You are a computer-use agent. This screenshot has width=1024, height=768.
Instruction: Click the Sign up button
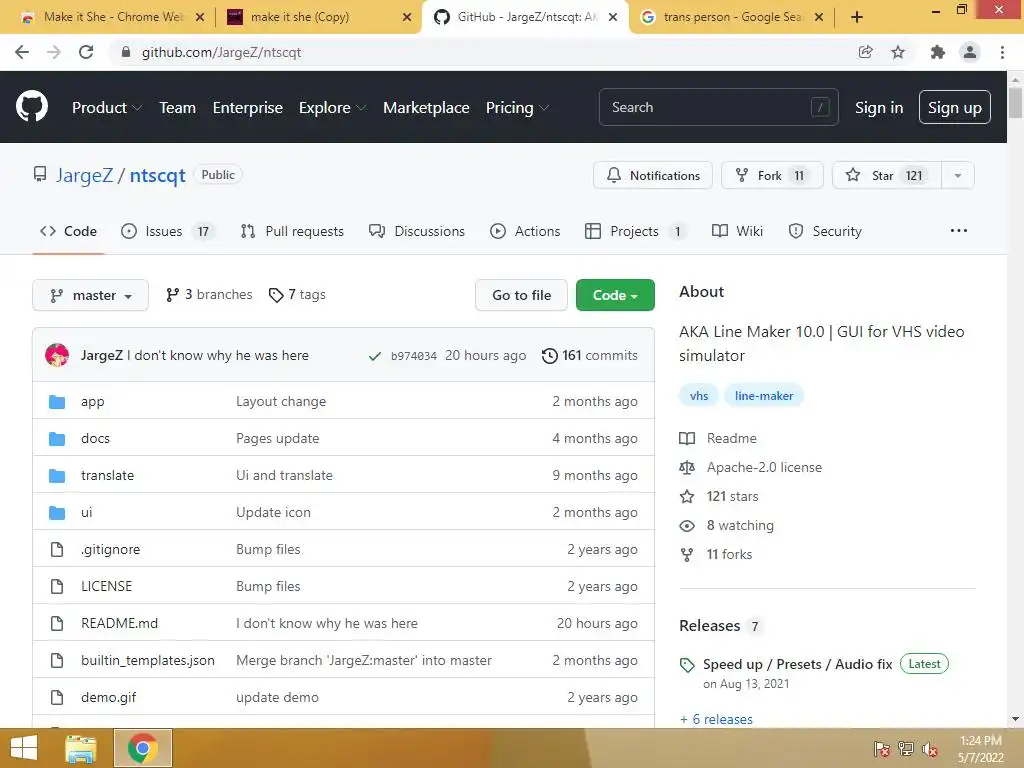pos(954,108)
